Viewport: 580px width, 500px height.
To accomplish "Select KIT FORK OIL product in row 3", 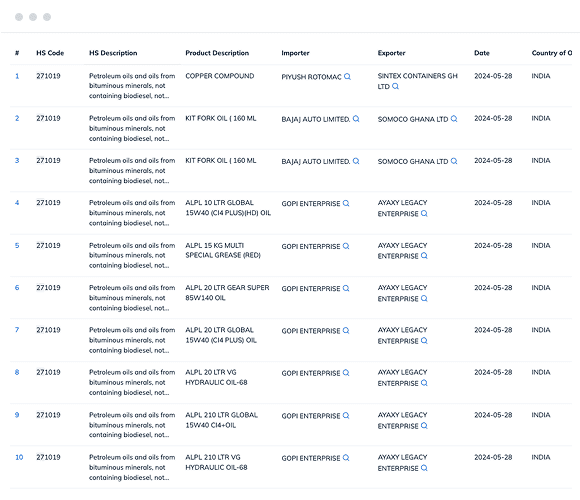I will (220, 161).
